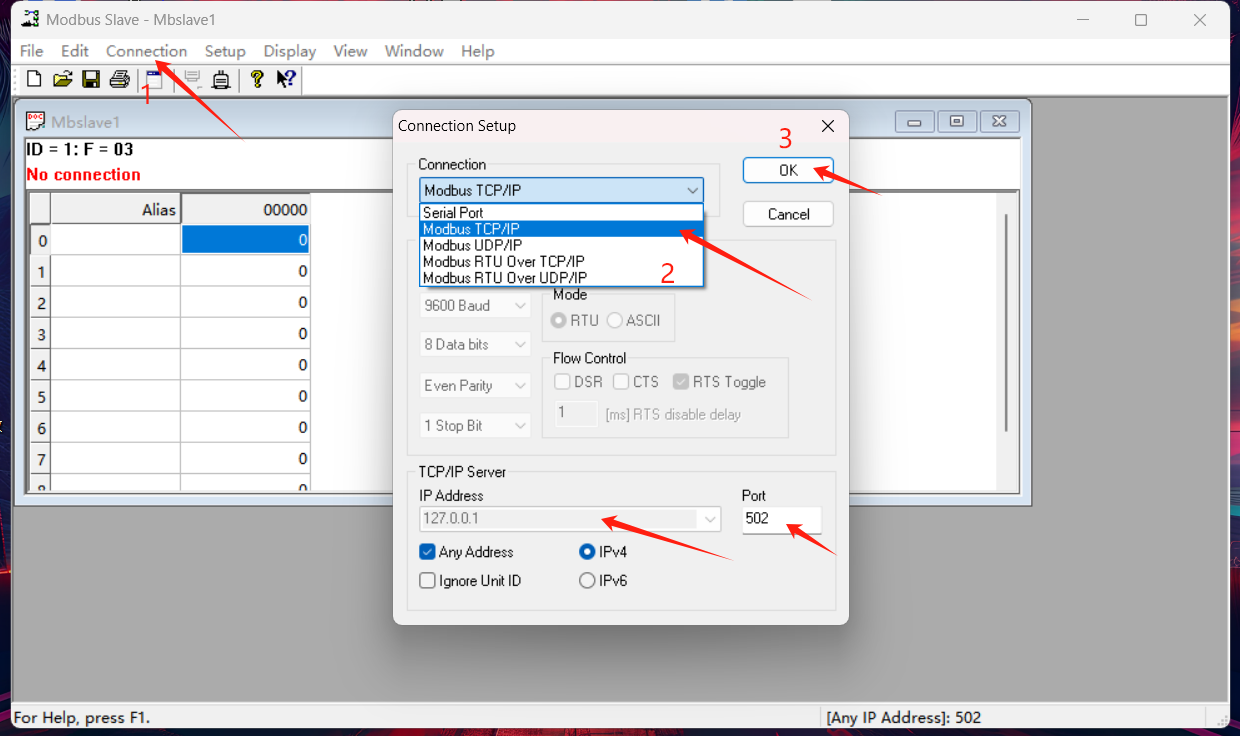Image resolution: width=1240 pixels, height=736 pixels.
Task: Minimize the Mbslave1 child window
Action: (x=914, y=121)
